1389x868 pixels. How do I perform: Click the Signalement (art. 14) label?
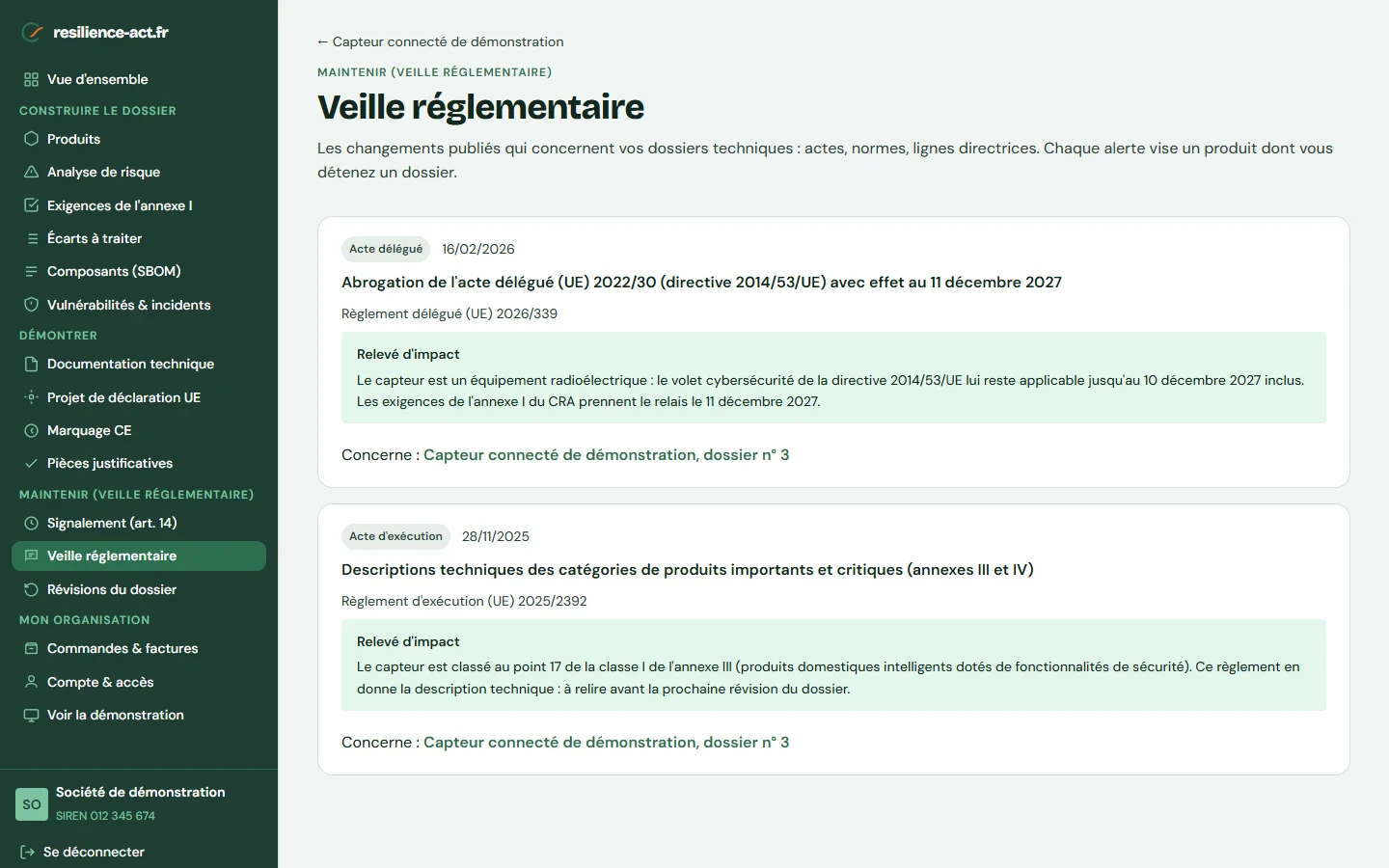pyautogui.click(x=112, y=523)
